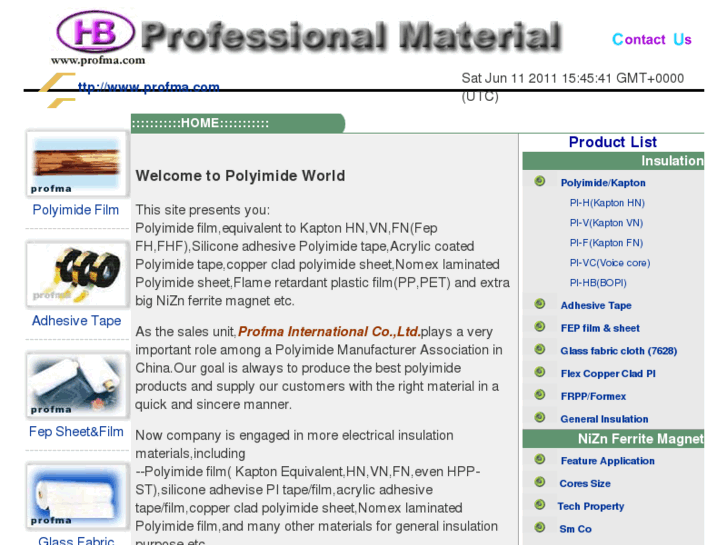727x545 pixels.
Task: Click the Professional Material banner title
Action: [351, 36]
